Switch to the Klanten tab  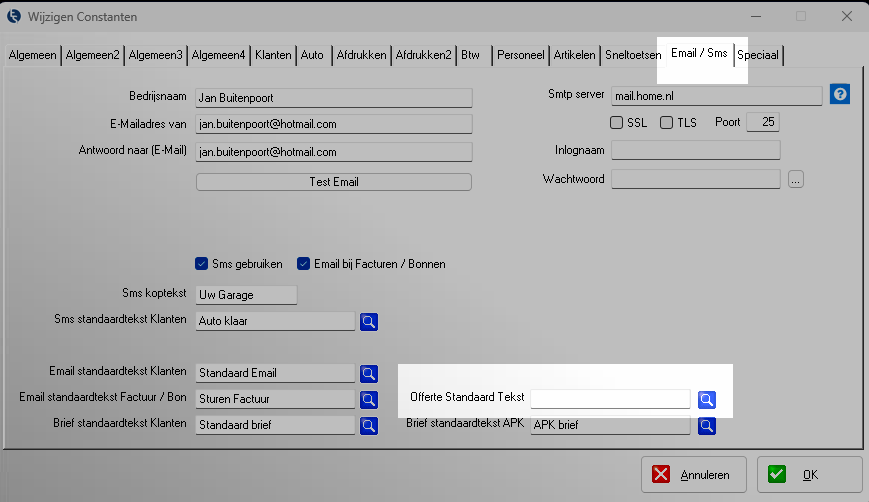coord(273,56)
